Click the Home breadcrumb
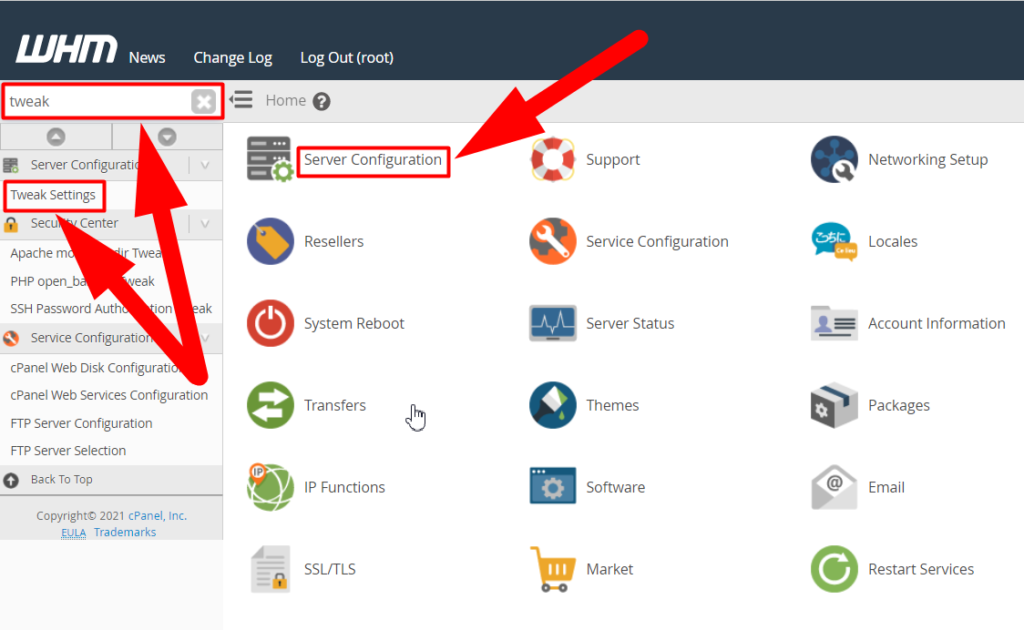 (x=285, y=100)
